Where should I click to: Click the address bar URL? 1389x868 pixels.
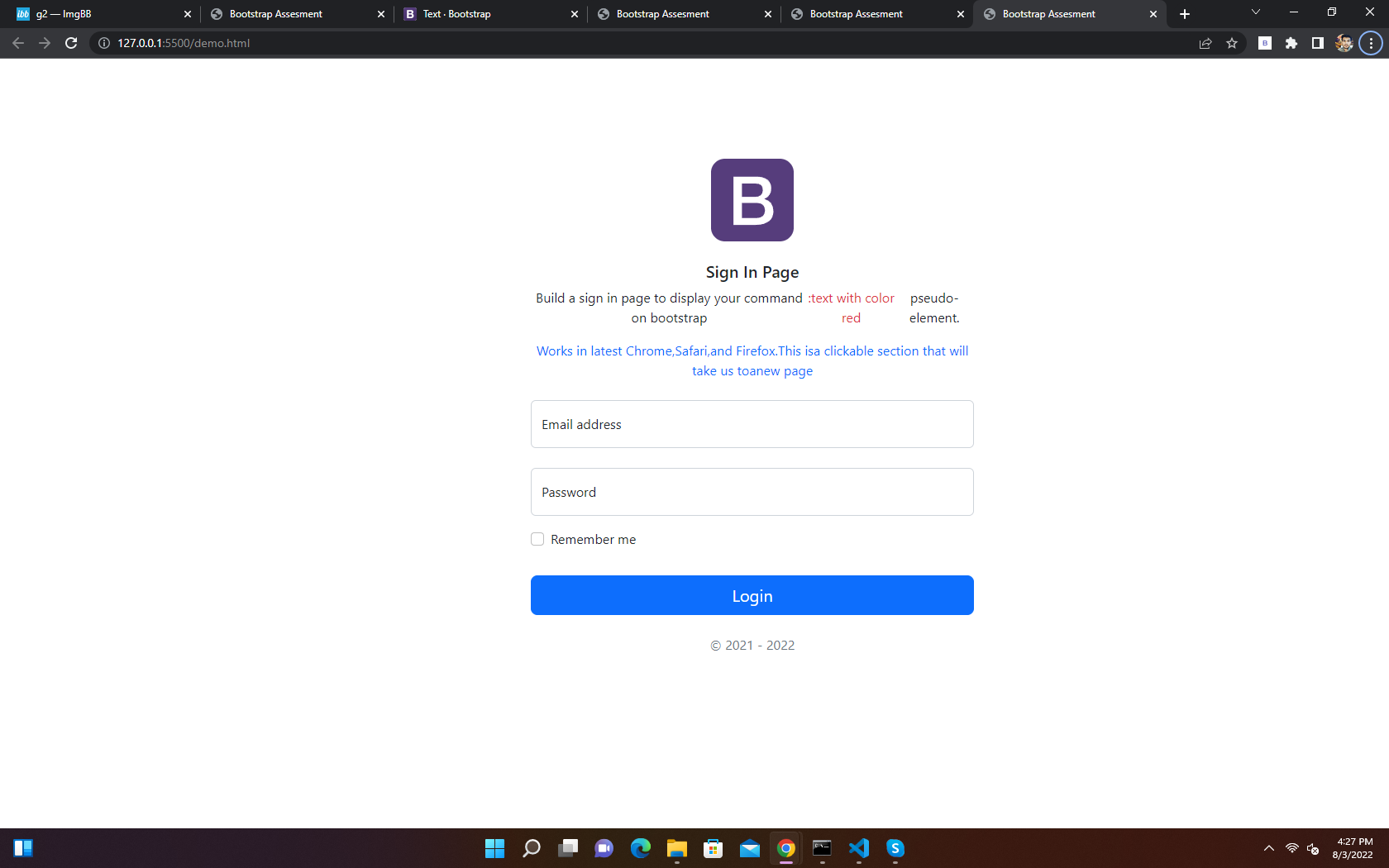coord(184,43)
